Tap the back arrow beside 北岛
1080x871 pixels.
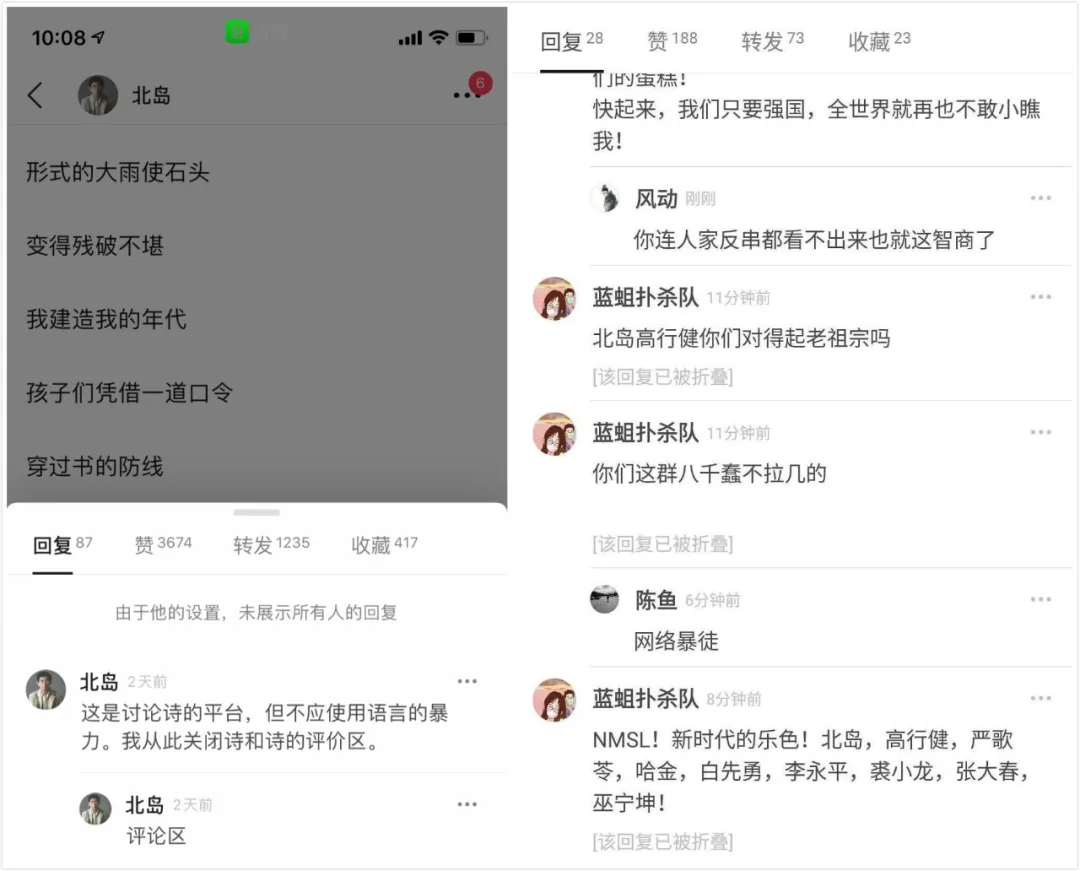(35, 95)
